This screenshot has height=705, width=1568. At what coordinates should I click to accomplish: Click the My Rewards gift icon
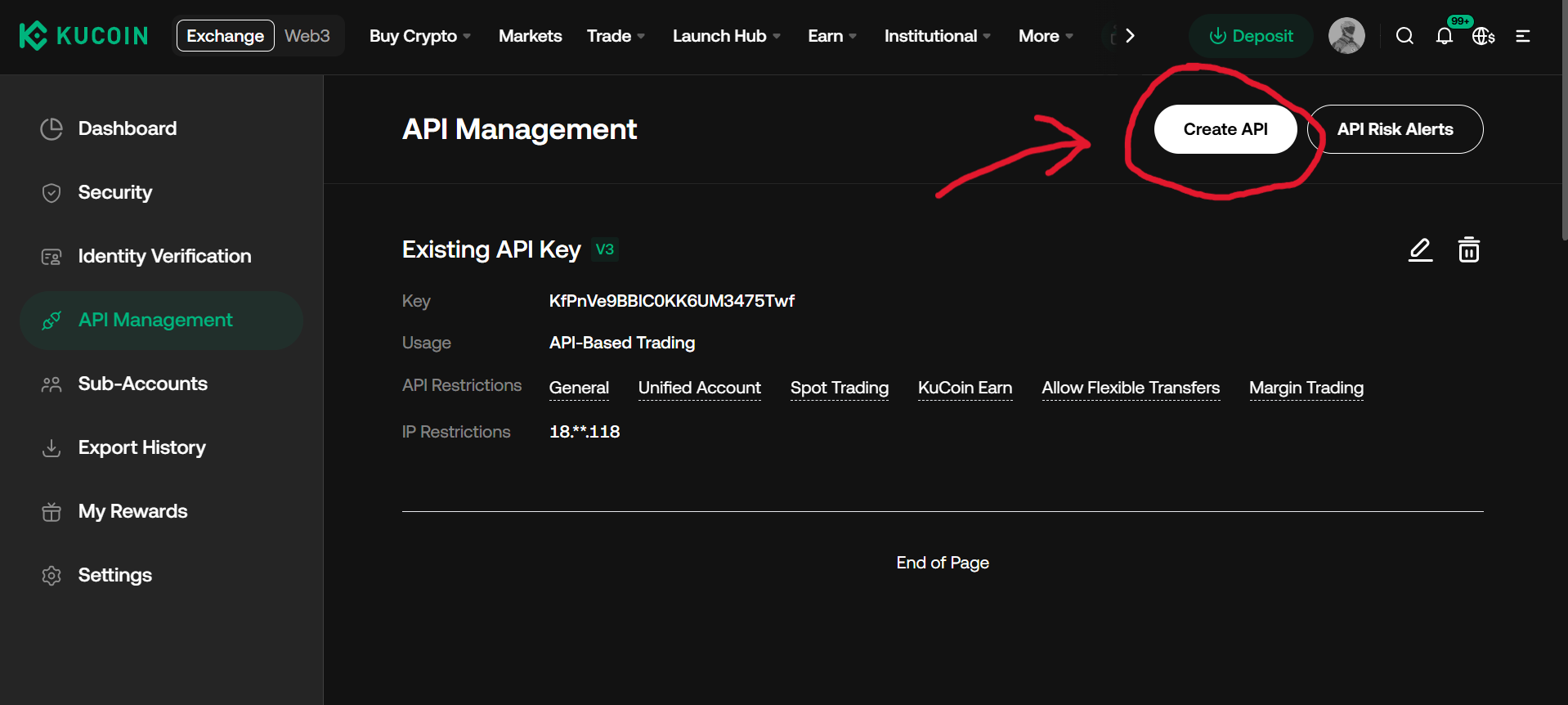52,512
